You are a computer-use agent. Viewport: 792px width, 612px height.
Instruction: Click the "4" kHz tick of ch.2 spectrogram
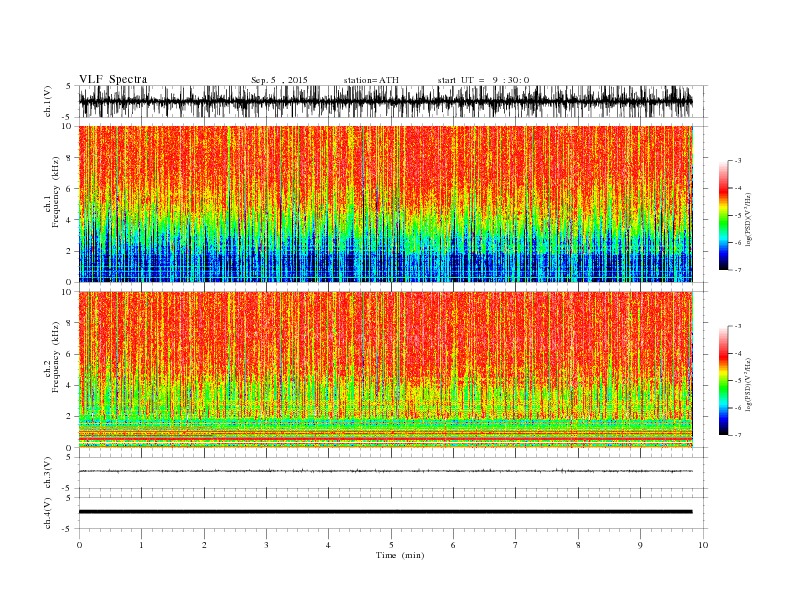tap(69, 386)
